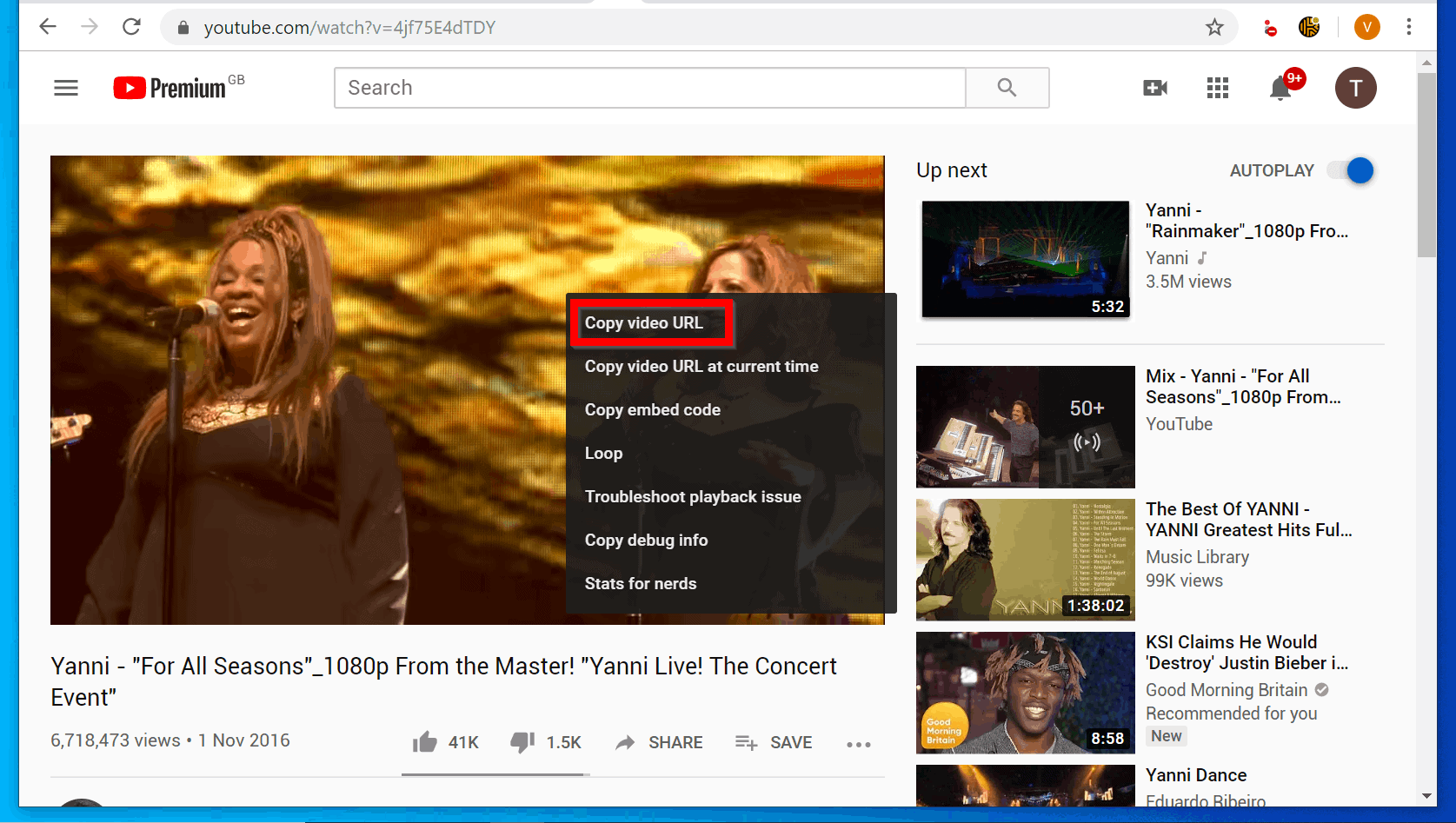The height and width of the screenshot is (823, 1456).
Task: Save the video to a playlist
Action: tap(773, 742)
